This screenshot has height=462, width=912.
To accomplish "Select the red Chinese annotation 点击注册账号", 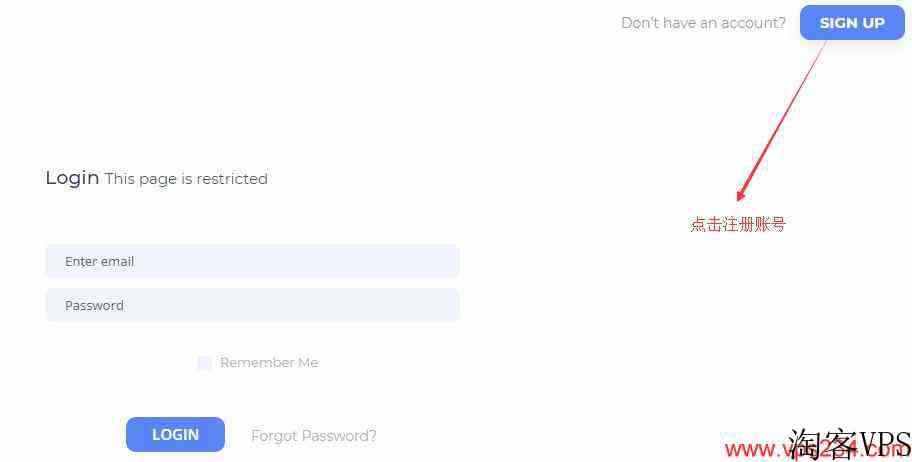I will pos(738,224).
